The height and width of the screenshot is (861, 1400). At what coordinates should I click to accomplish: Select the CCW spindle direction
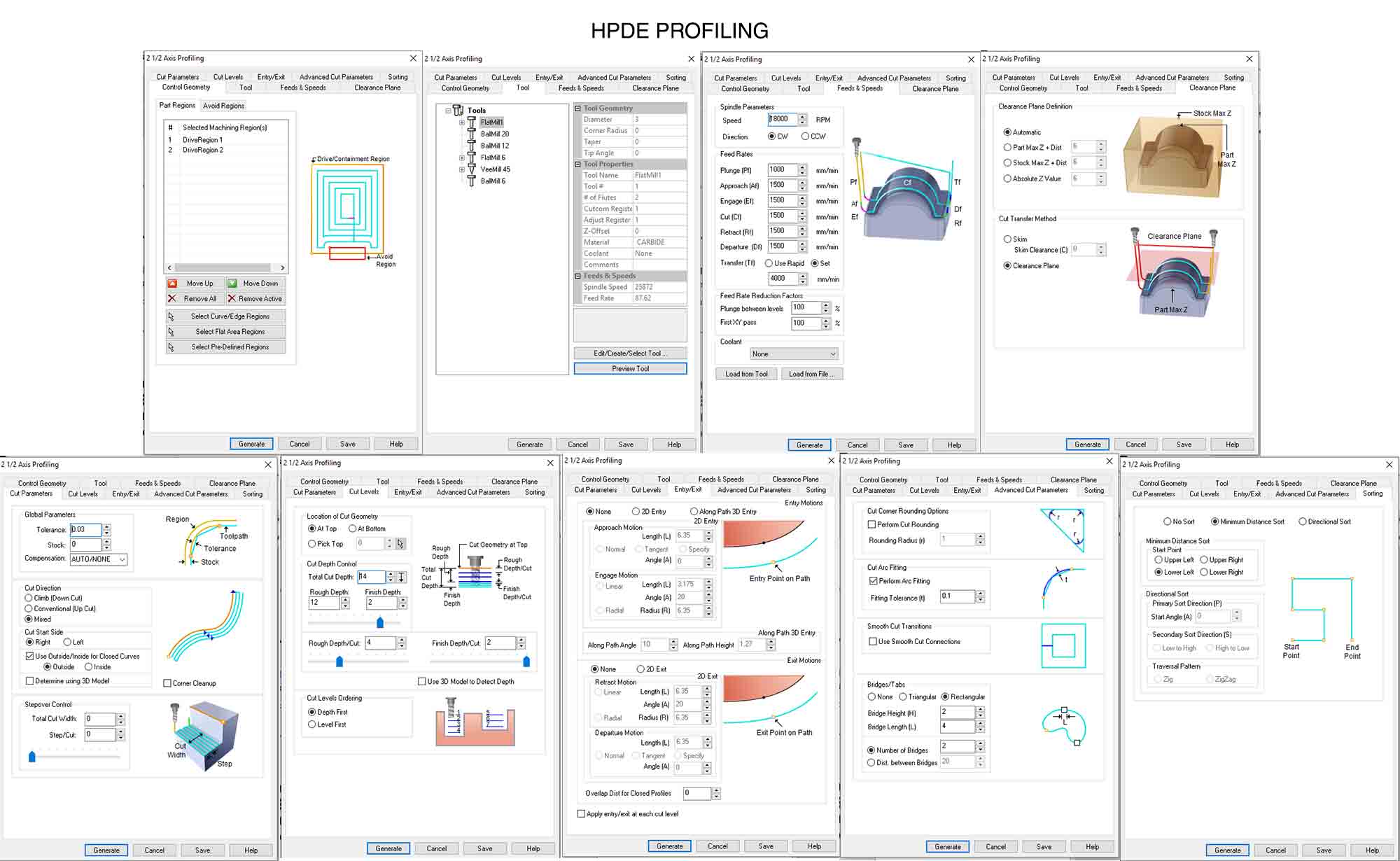[813, 136]
